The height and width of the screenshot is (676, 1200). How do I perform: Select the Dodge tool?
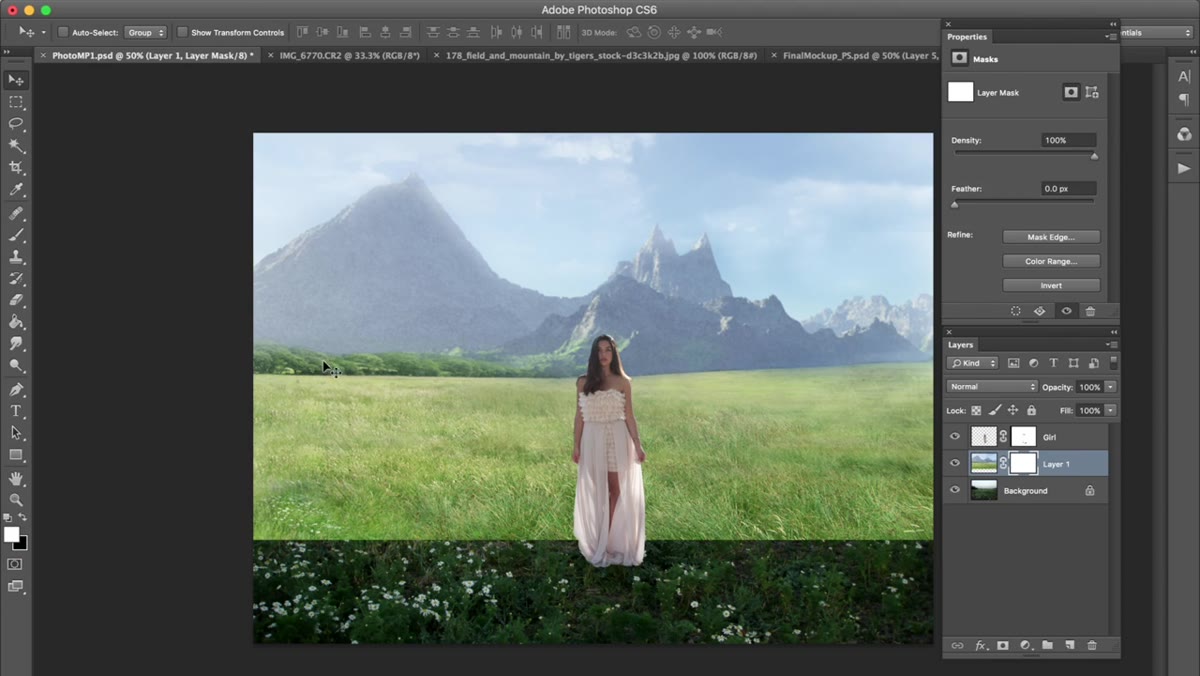click(16, 366)
